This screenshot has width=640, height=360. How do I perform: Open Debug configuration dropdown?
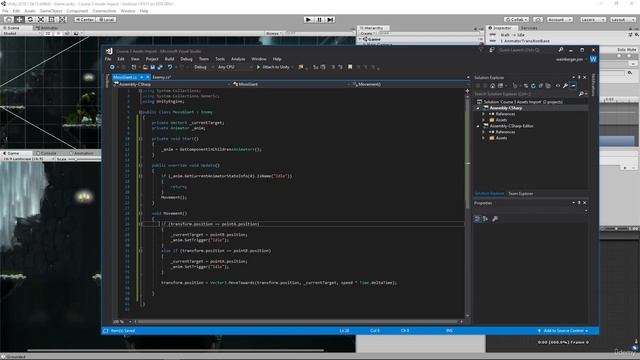tap(202, 67)
